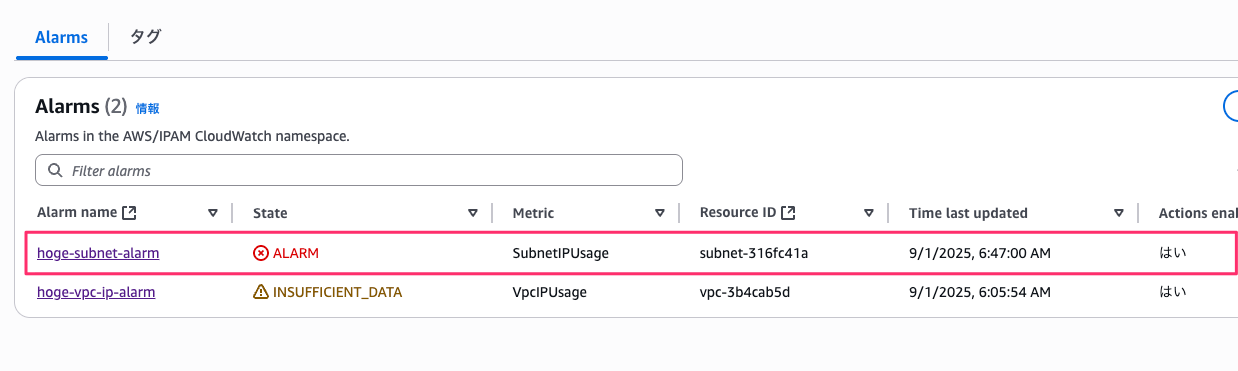The height and width of the screenshot is (371, 1238).
Task: Open the hoge-subnet-alarm link
Action: [x=98, y=253]
